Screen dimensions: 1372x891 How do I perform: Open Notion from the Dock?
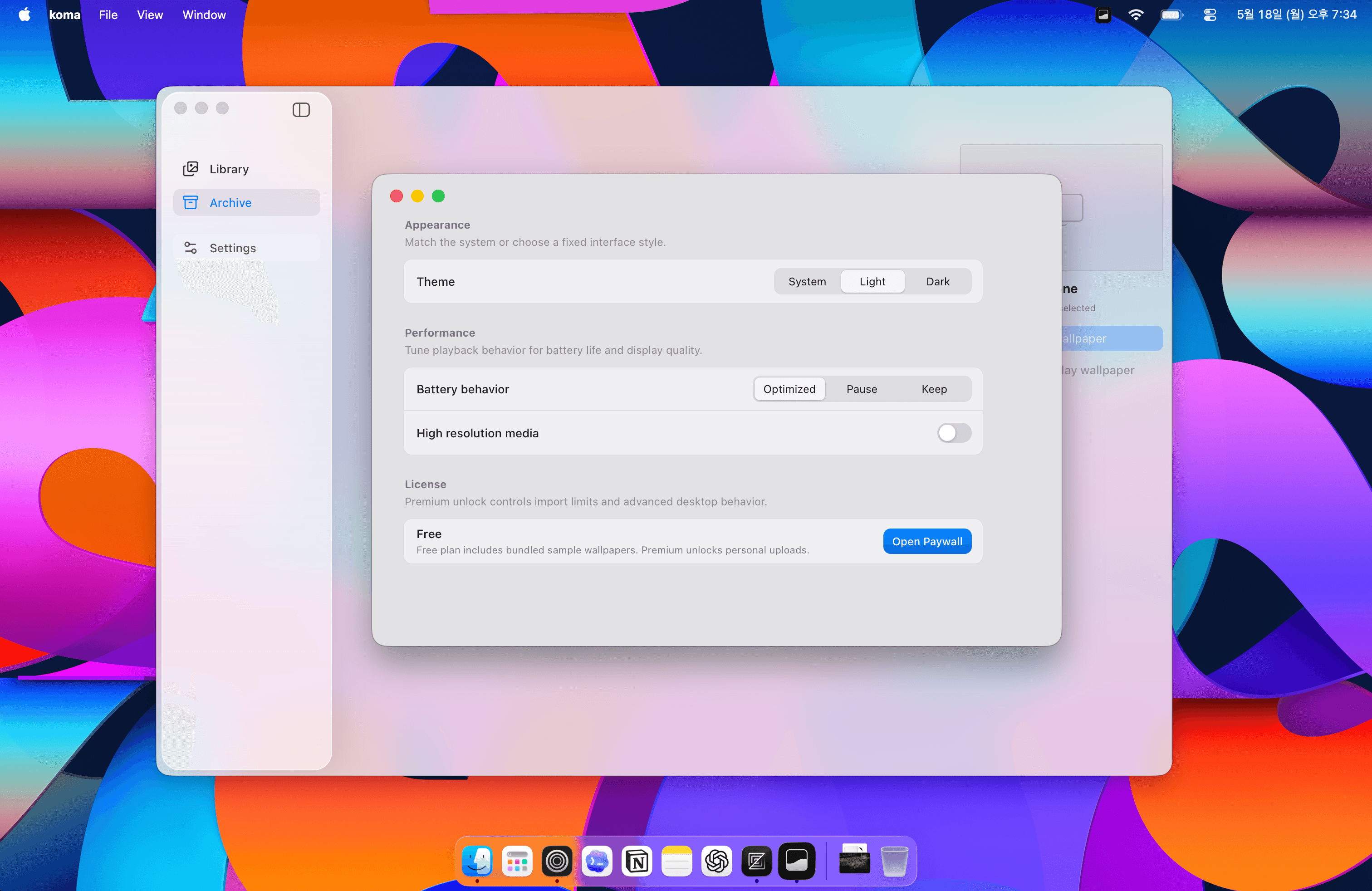637,861
